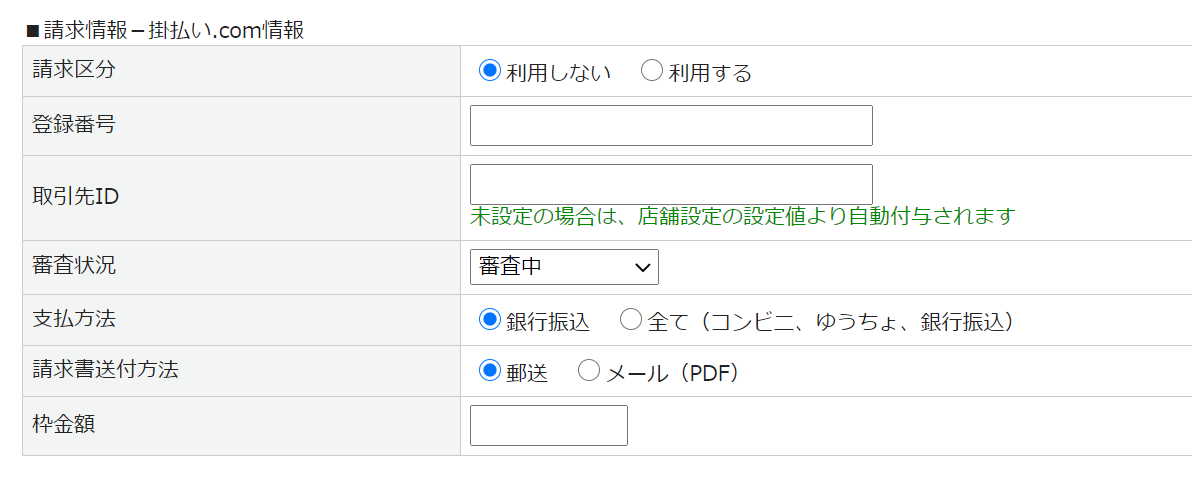
Task: Choose 銀行振込 as payment method
Action: [x=489, y=320]
